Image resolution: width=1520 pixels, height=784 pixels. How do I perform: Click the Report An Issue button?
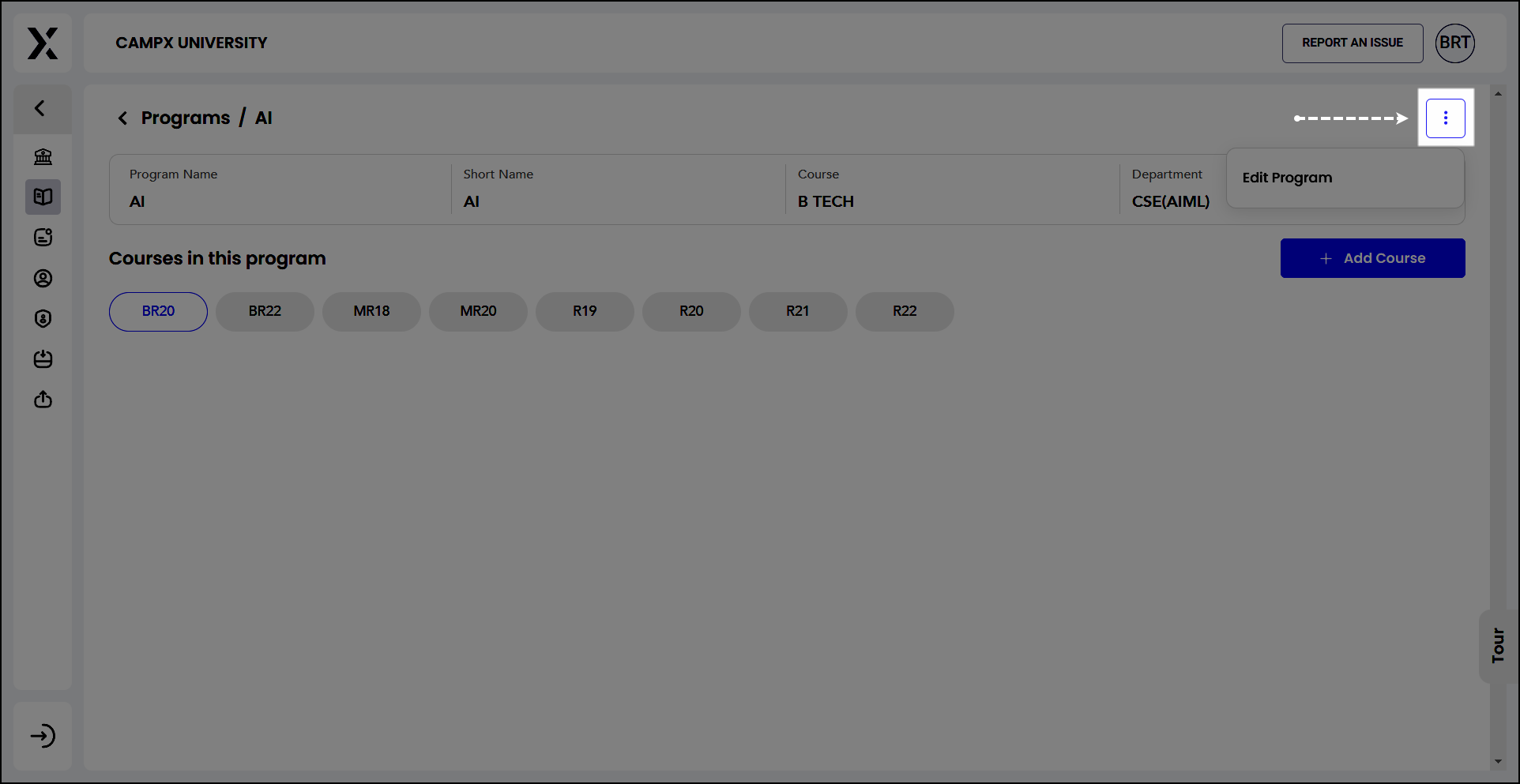click(x=1353, y=43)
